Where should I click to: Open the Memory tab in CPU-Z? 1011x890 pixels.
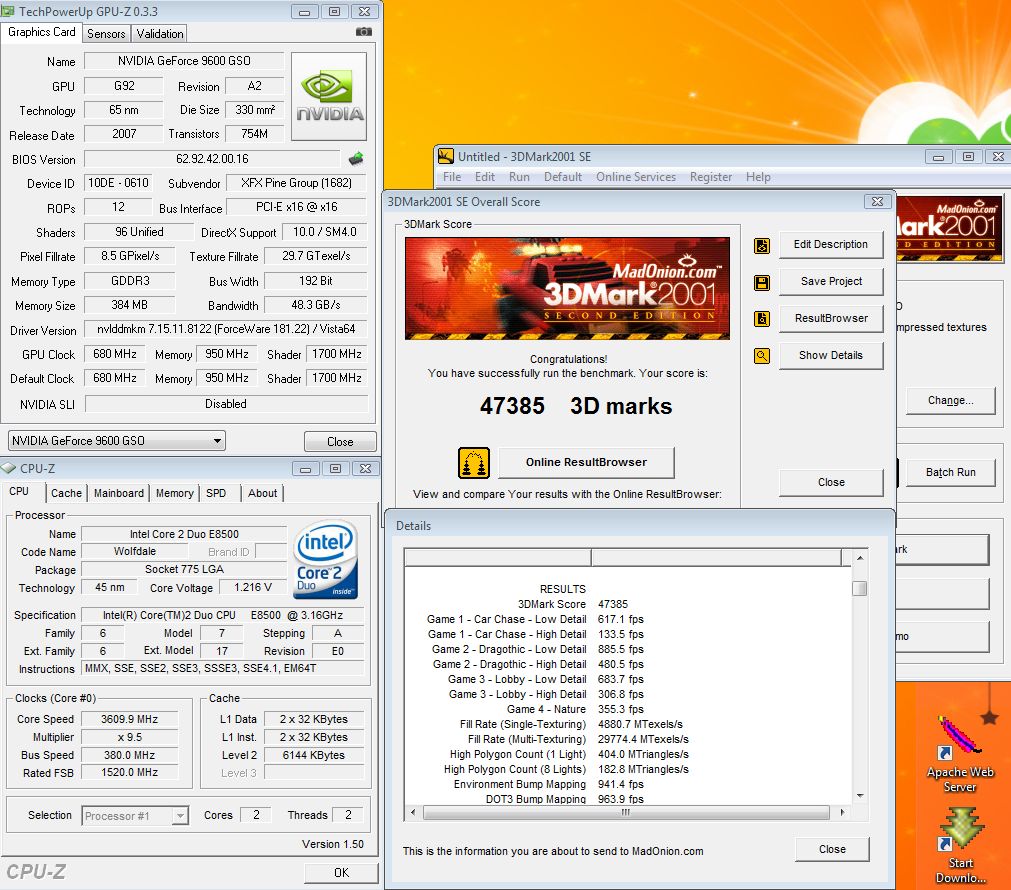click(175, 493)
